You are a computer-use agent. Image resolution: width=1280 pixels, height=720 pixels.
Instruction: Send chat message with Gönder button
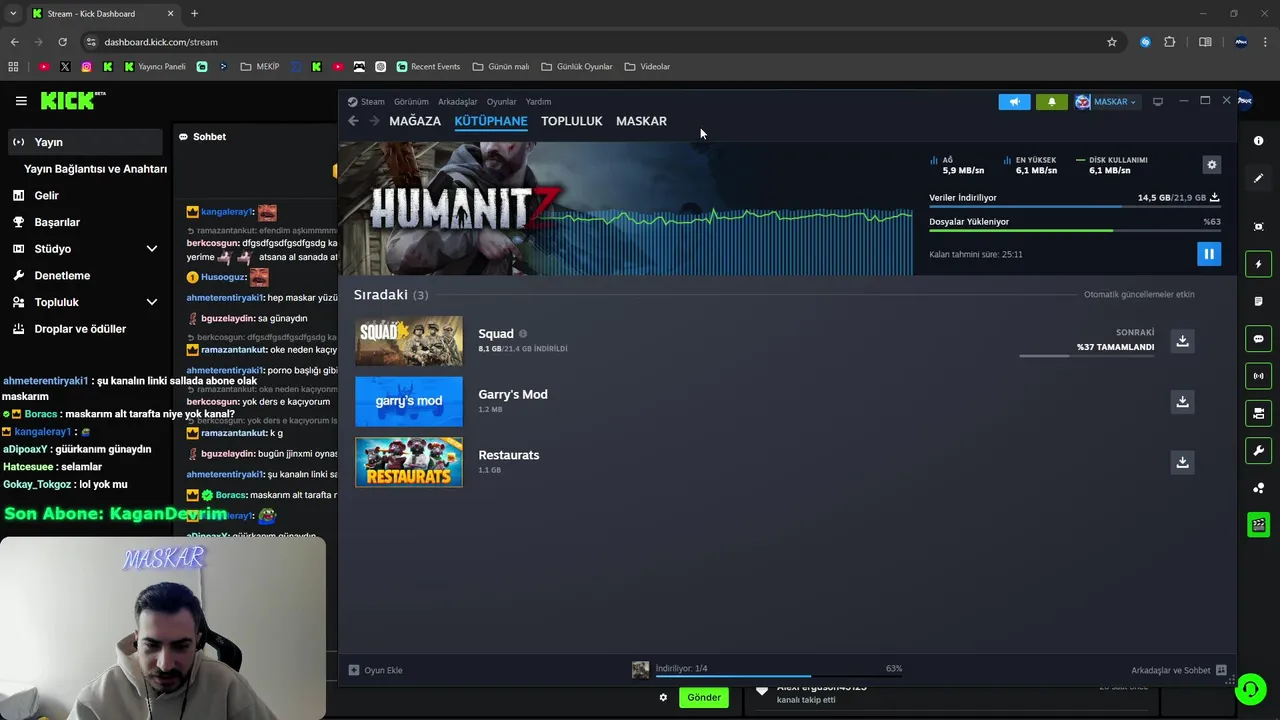click(703, 697)
